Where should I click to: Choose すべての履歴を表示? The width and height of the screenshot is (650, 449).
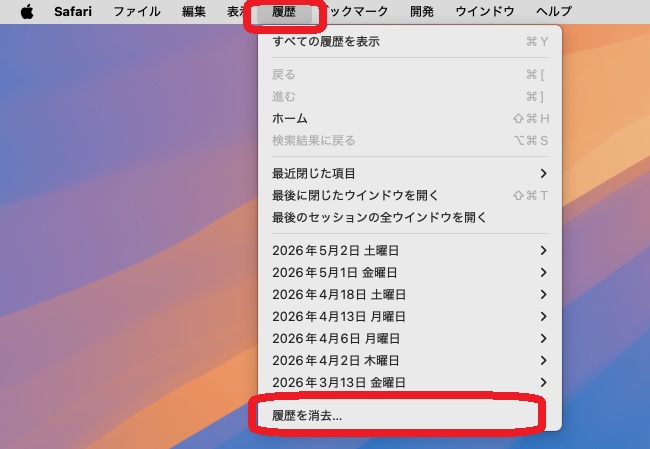point(410,41)
